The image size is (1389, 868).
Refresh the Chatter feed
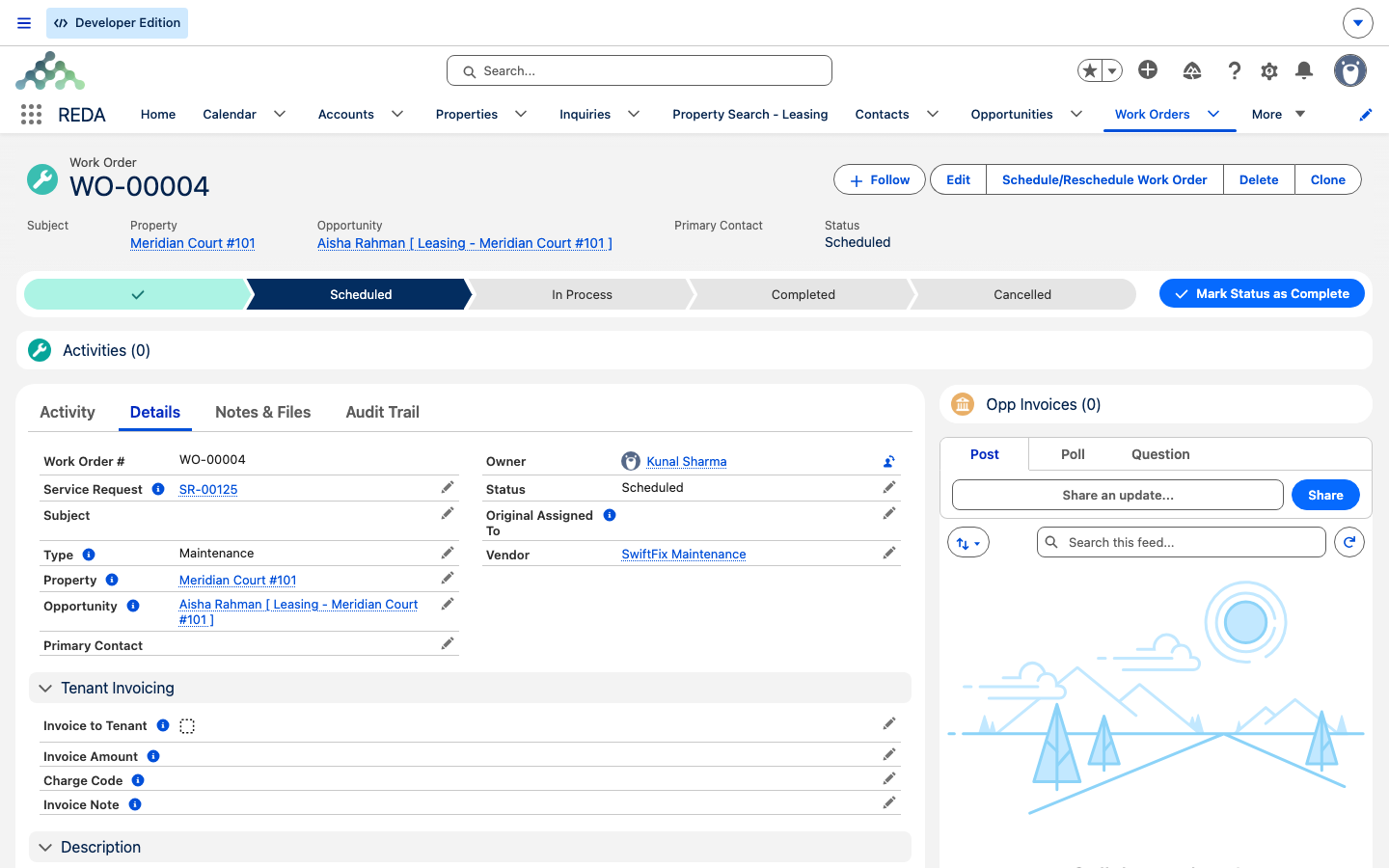pos(1349,542)
